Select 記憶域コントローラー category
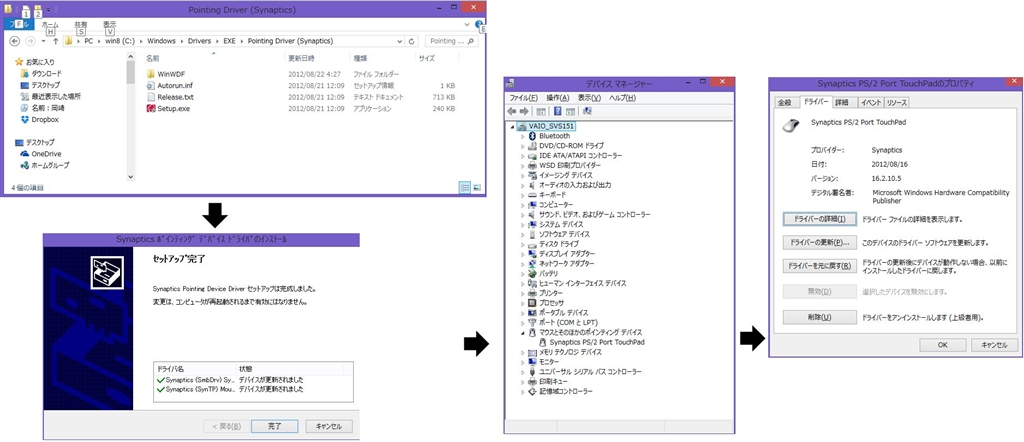This screenshot has width=1024, height=442. [x=566, y=391]
